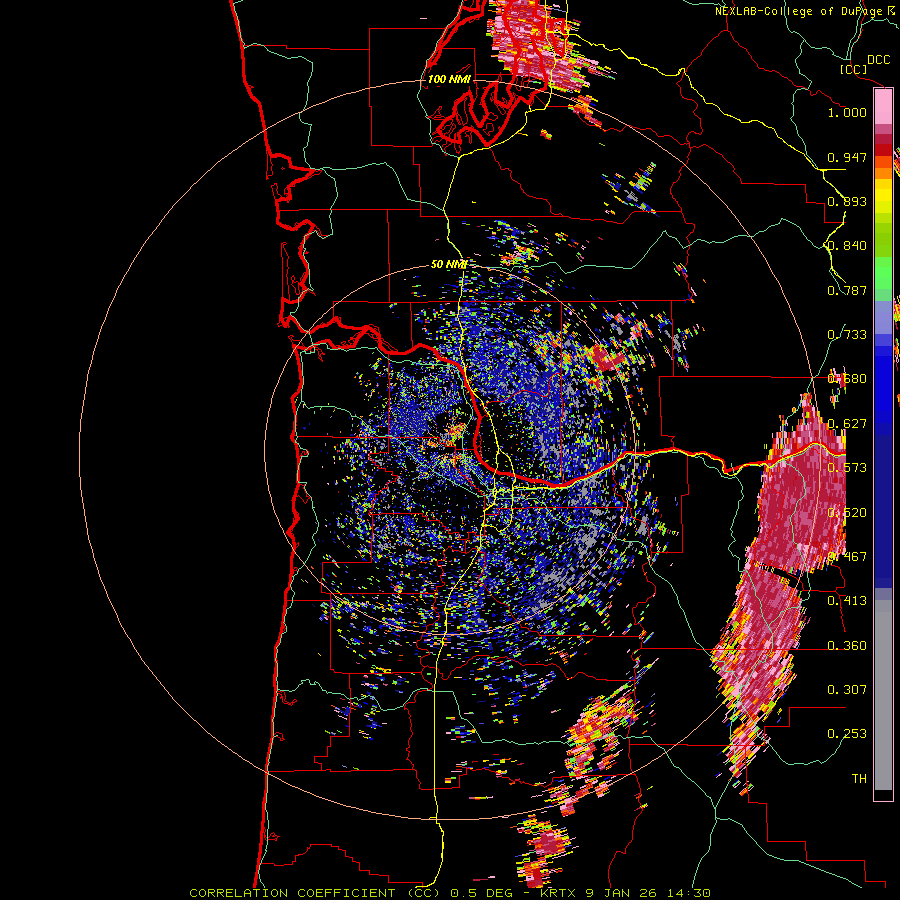Select the 0.573 color scale value

click(847, 468)
